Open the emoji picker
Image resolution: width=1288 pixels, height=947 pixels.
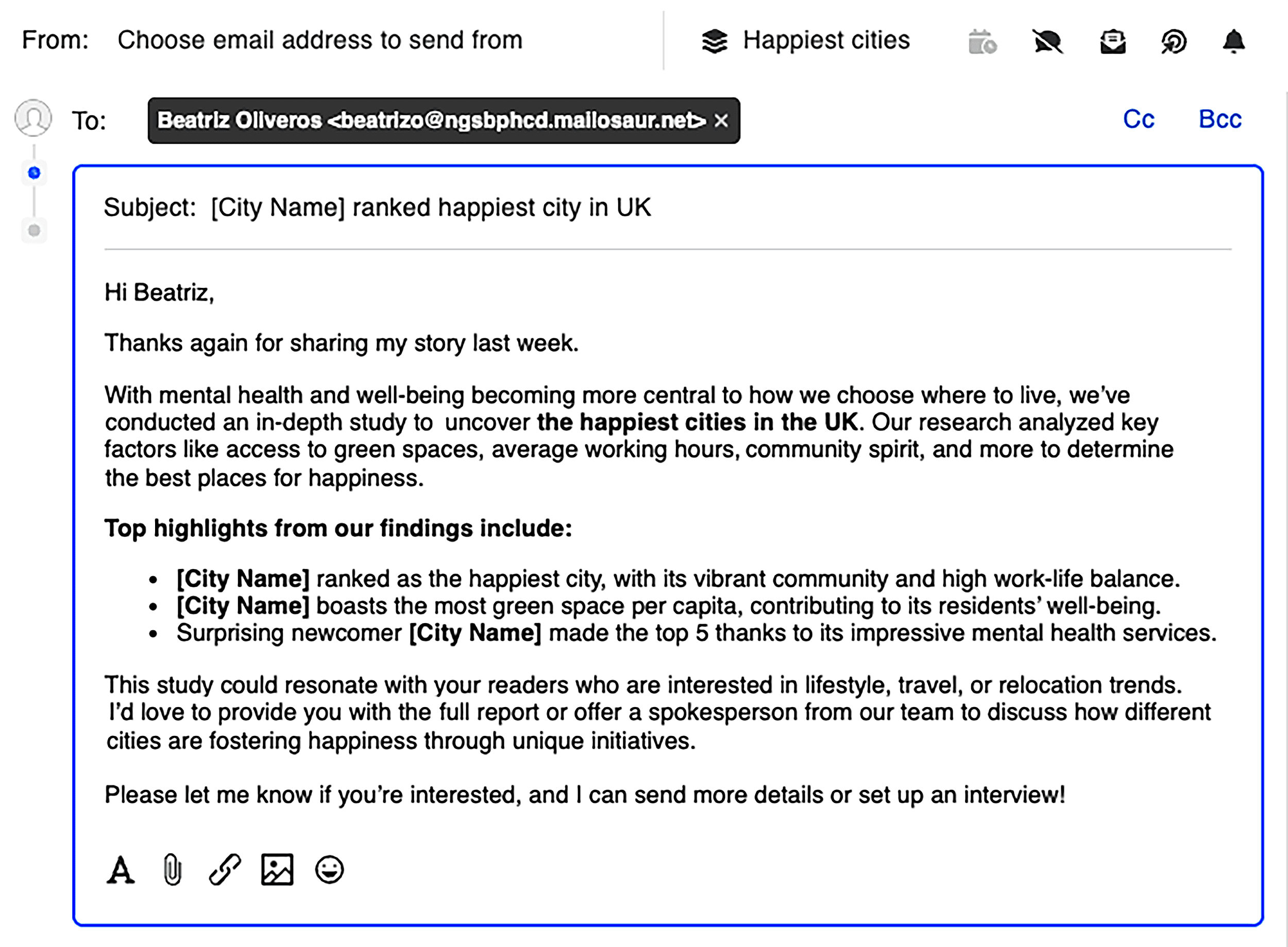[330, 870]
